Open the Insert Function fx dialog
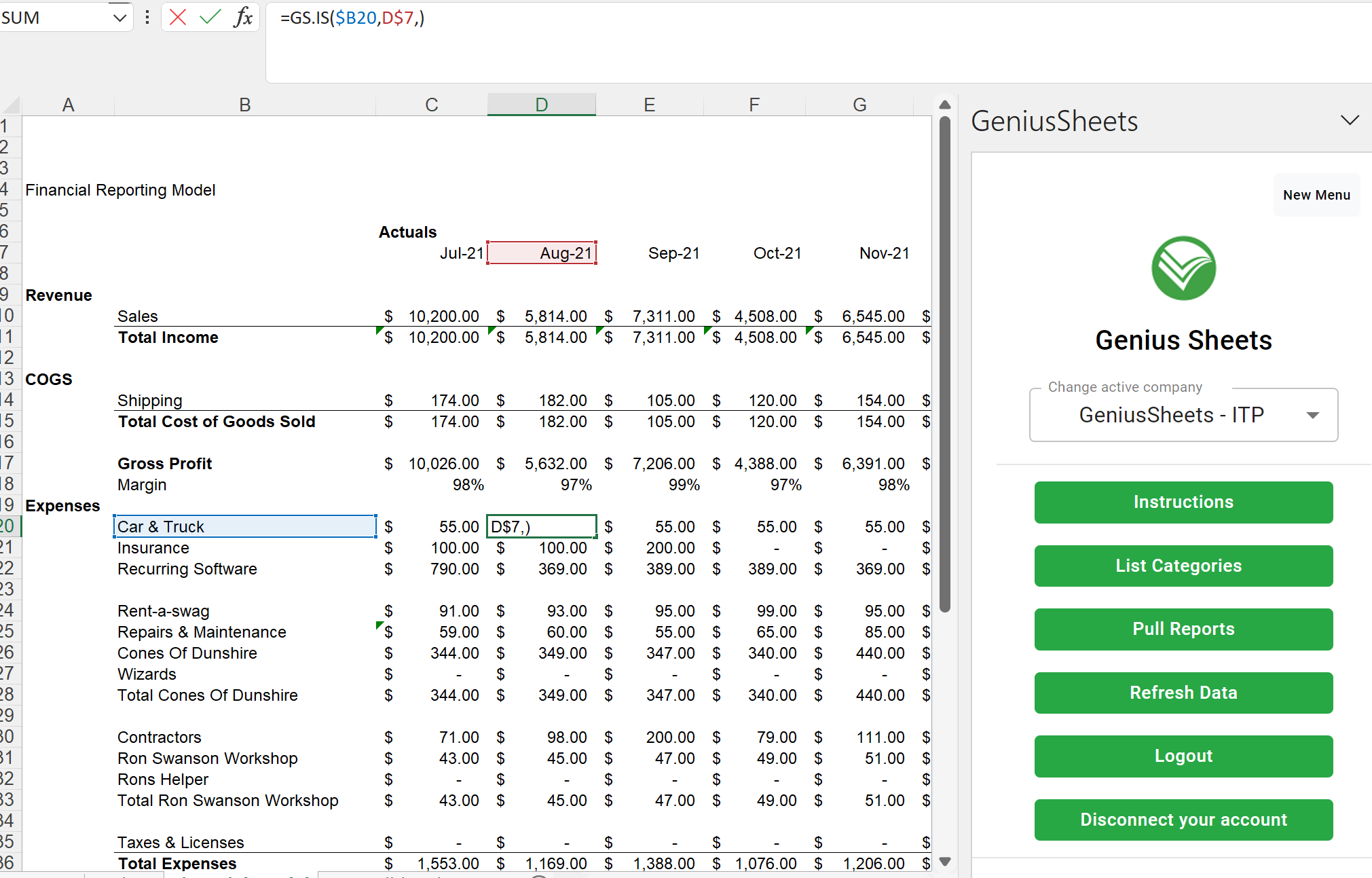Image resolution: width=1372 pixels, height=878 pixels. (x=242, y=17)
